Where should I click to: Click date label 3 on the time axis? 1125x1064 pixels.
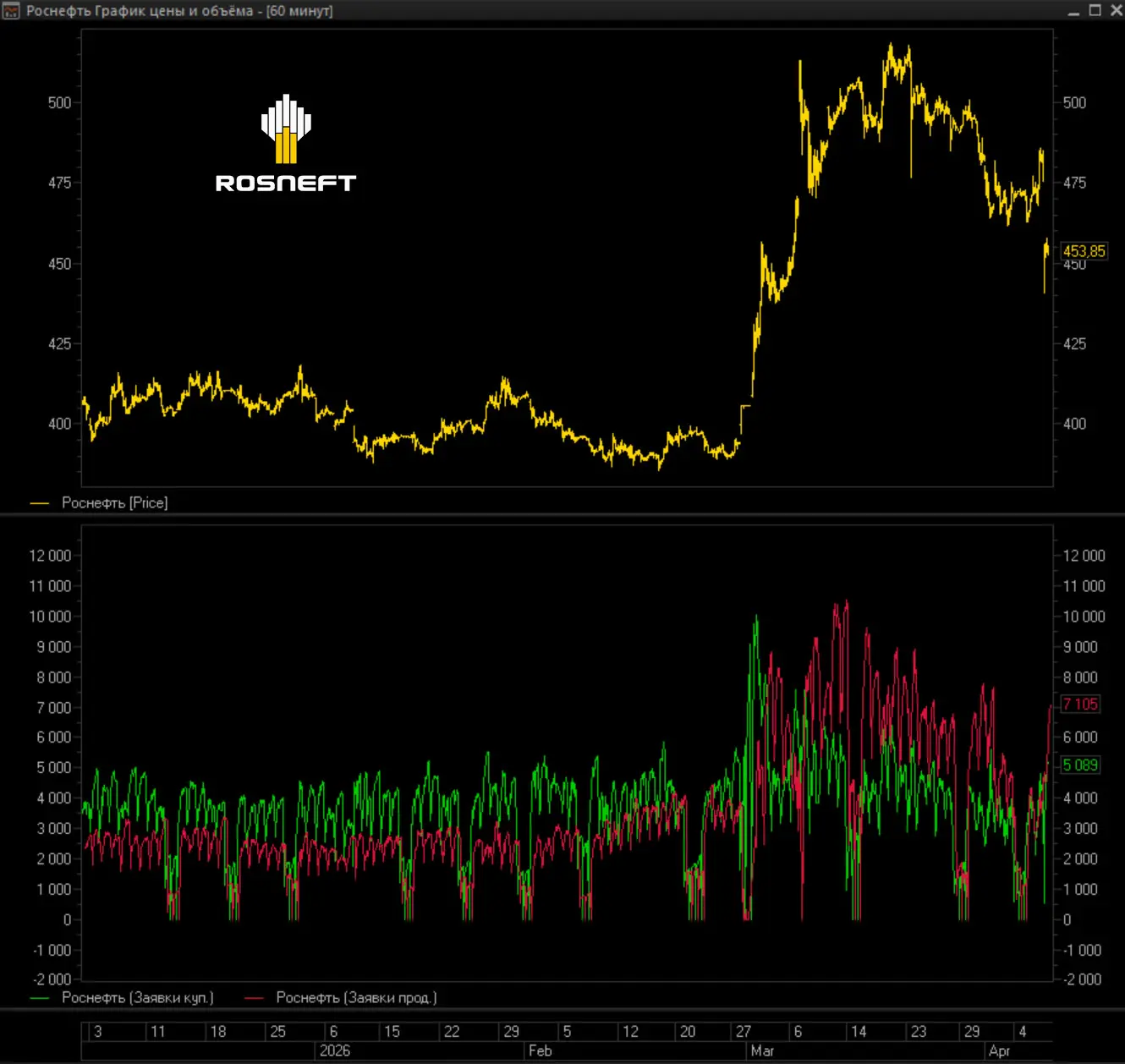coord(98,1032)
